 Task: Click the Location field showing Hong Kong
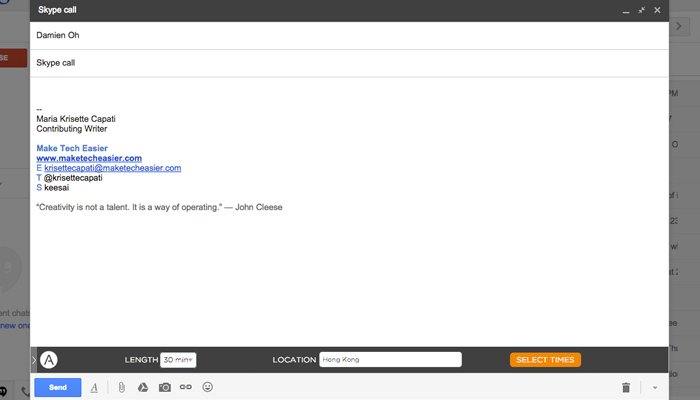coord(390,359)
